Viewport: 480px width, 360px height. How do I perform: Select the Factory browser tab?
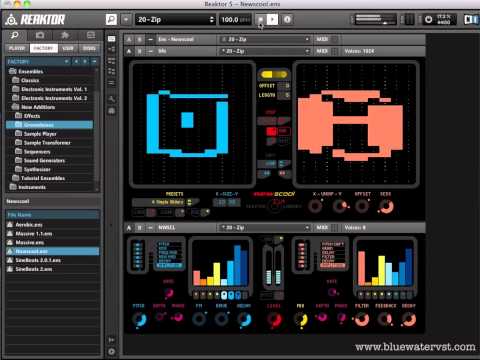click(x=44, y=48)
